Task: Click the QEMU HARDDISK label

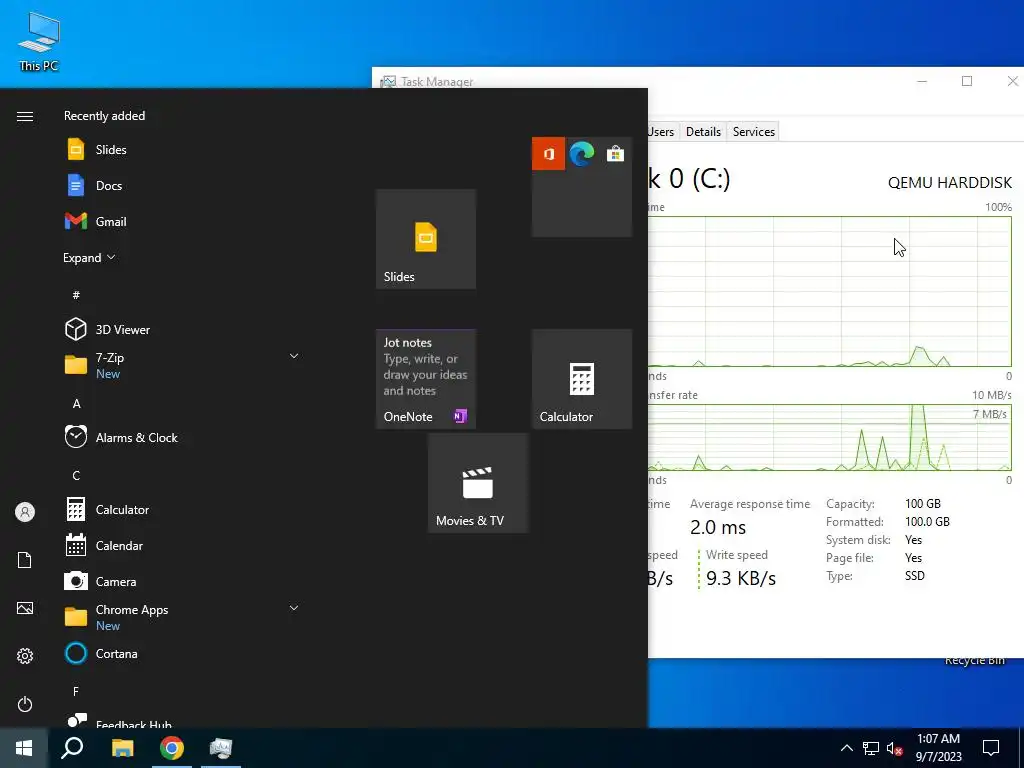Action: click(950, 183)
